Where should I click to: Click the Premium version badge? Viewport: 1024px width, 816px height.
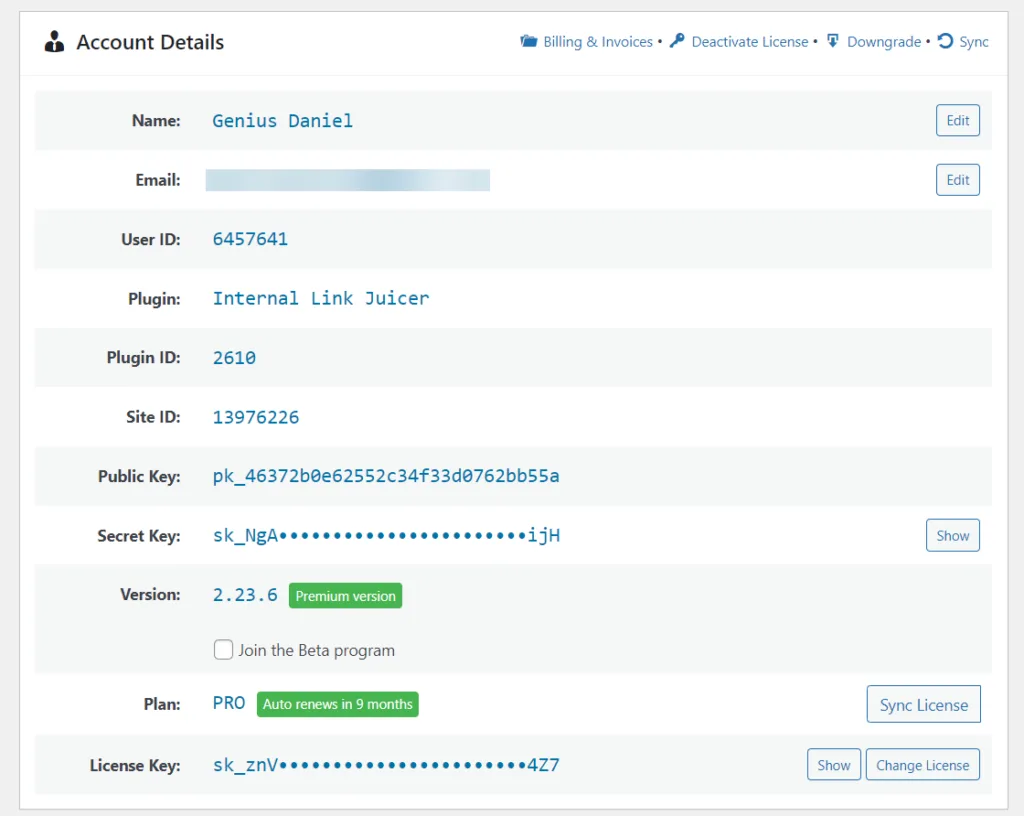(x=345, y=595)
